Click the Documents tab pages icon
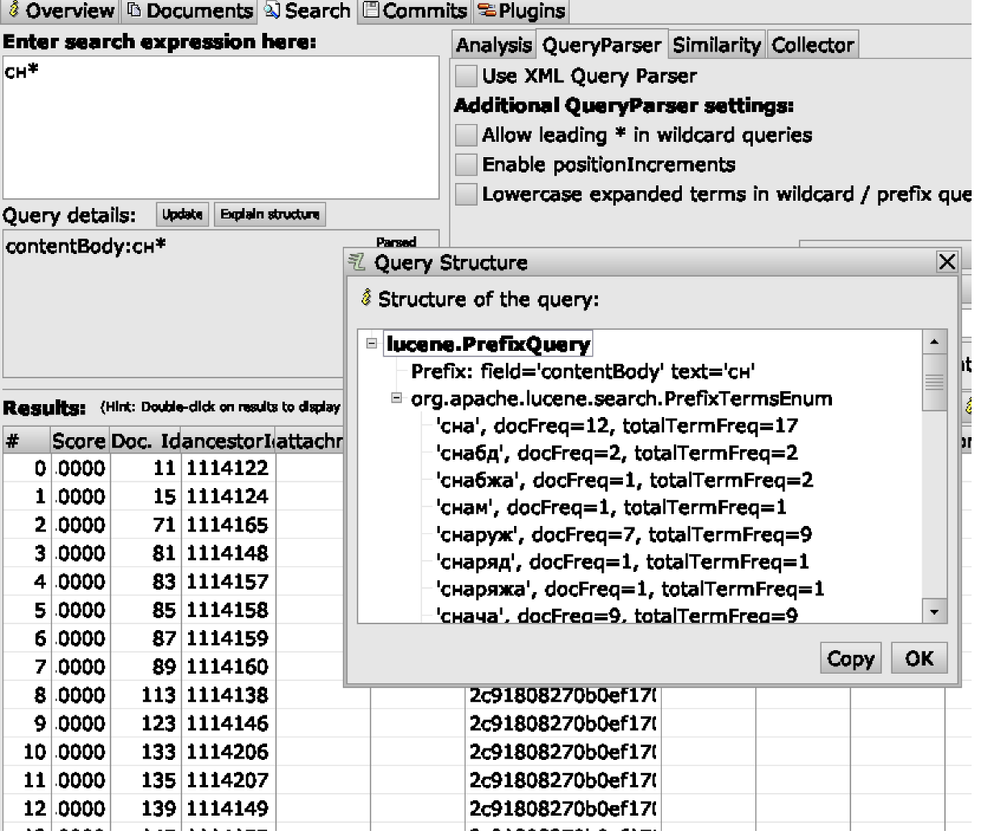Viewport: 999px width, 834px height. pos(134,10)
